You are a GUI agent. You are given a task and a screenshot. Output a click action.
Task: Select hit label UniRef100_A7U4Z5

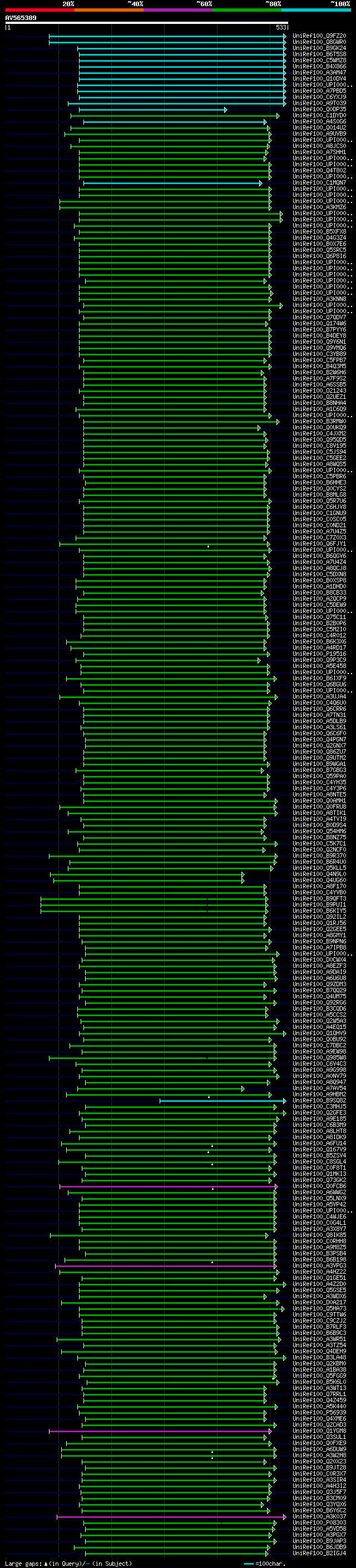tap(319, 531)
